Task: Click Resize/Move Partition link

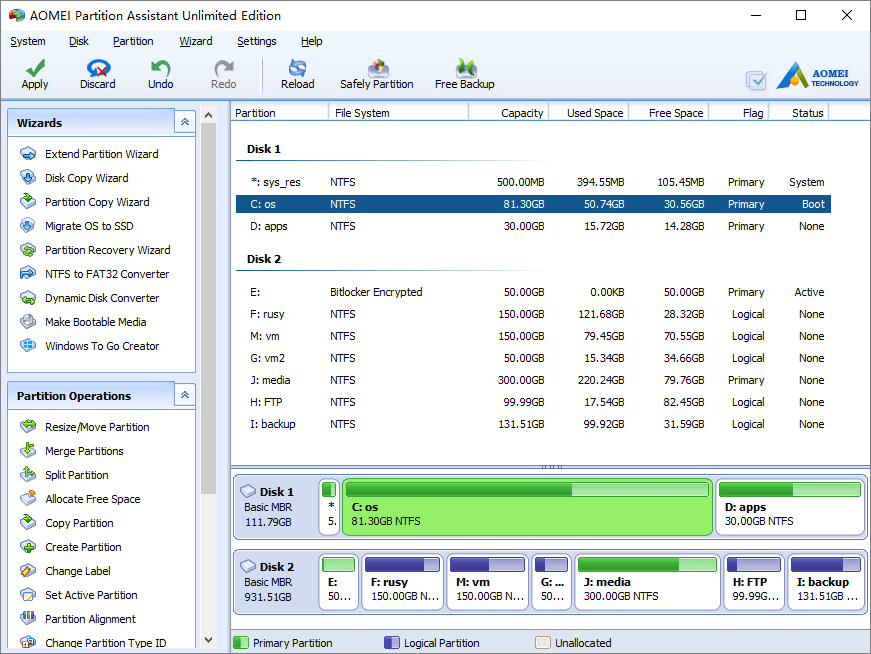Action: coord(97,427)
